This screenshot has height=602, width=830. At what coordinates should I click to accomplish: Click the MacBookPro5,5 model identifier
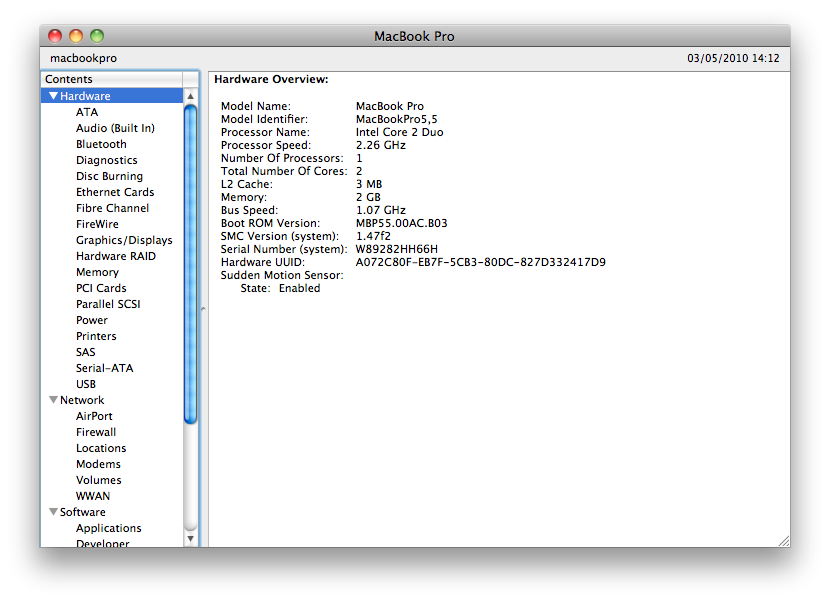396,119
